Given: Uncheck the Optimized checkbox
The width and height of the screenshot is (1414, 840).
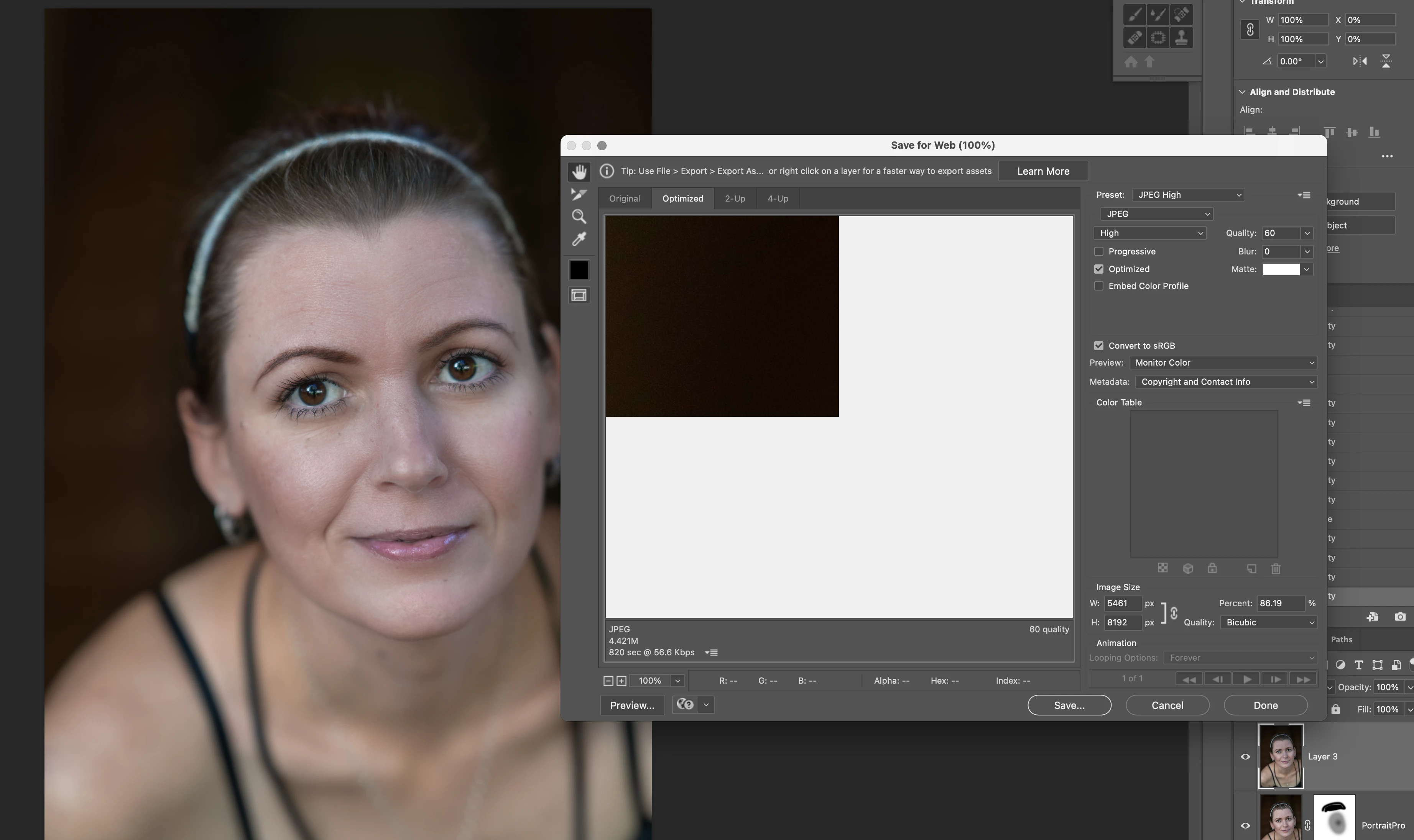Looking at the screenshot, I should pyautogui.click(x=1098, y=269).
